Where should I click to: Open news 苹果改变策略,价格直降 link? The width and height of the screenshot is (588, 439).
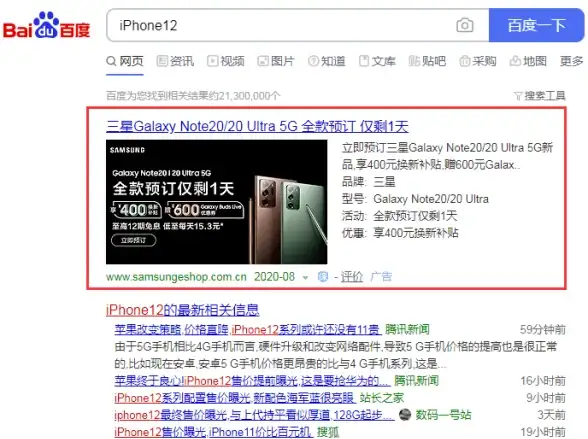point(248,330)
